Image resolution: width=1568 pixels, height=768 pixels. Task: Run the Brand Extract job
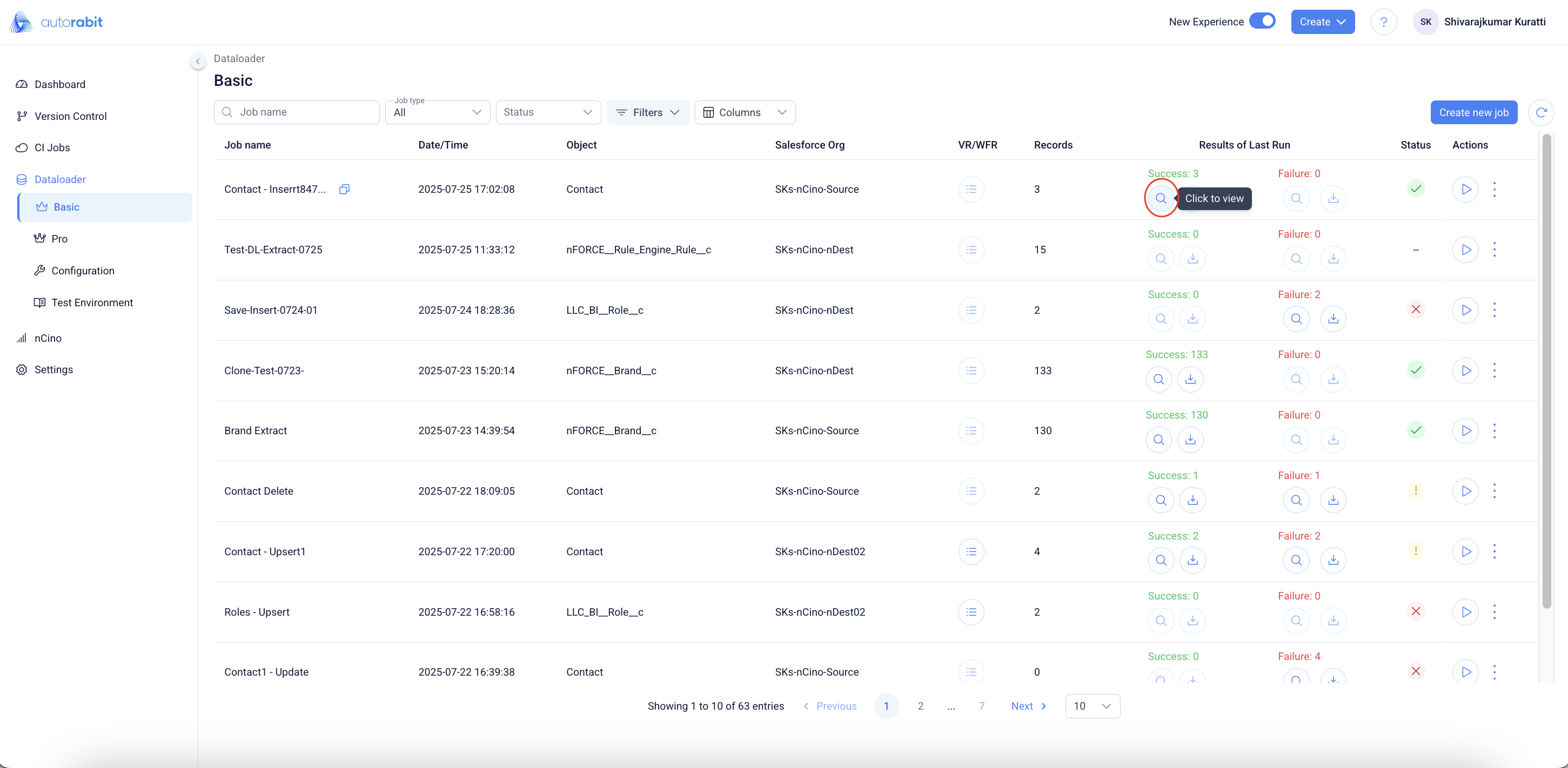click(x=1465, y=431)
